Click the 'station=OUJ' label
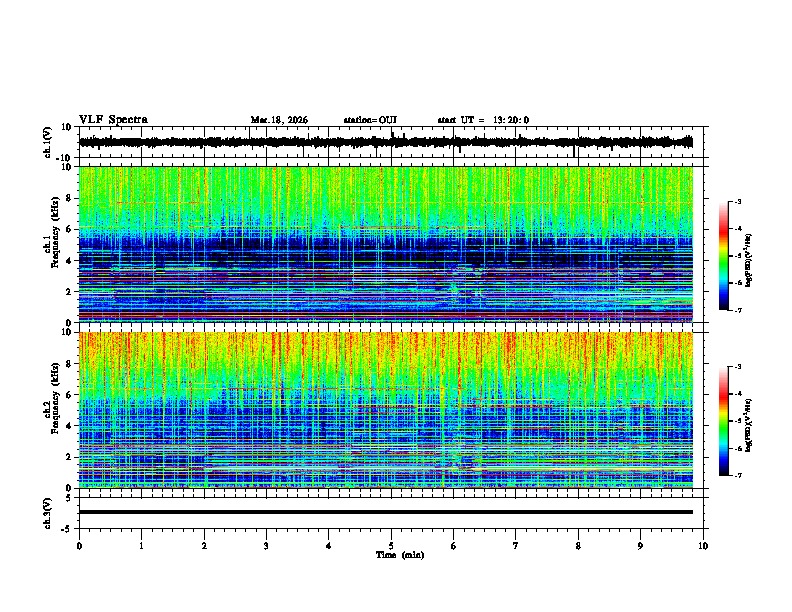792x612 pixels. (370, 120)
